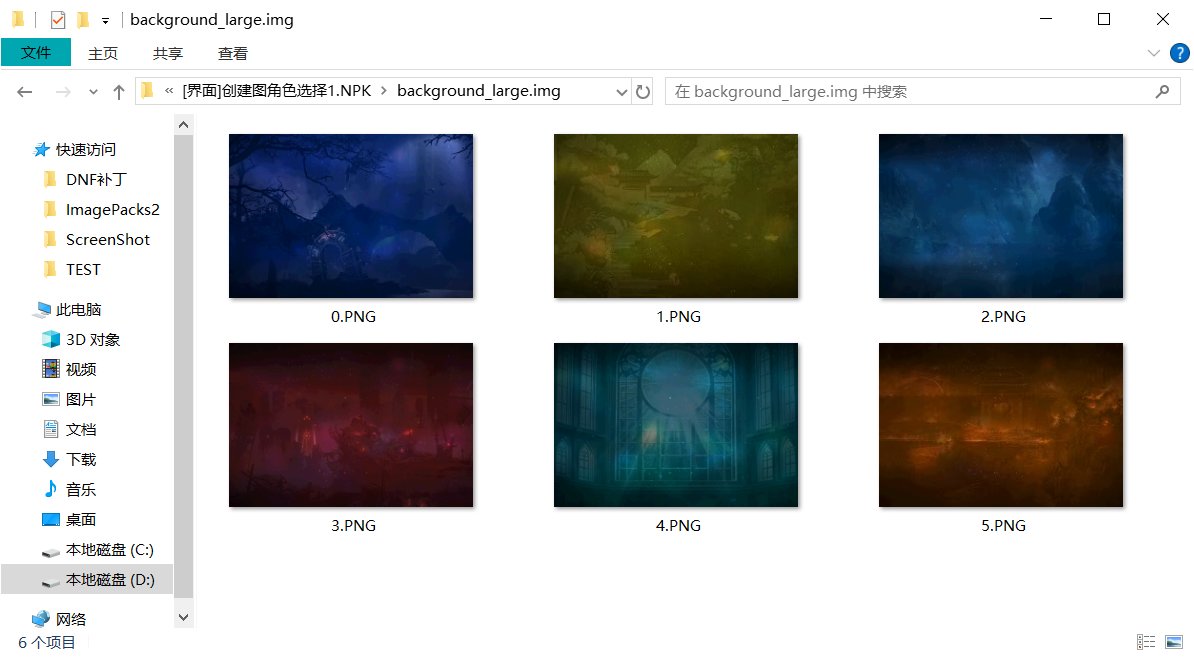This screenshot has width=1194, height=658.
Task: Click the 0.PNG file name label
Action: [353, 317]
